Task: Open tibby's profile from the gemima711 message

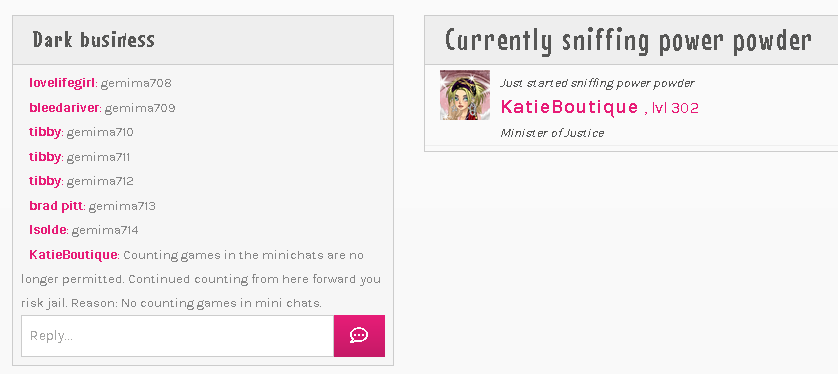Action: click(45, 157)
